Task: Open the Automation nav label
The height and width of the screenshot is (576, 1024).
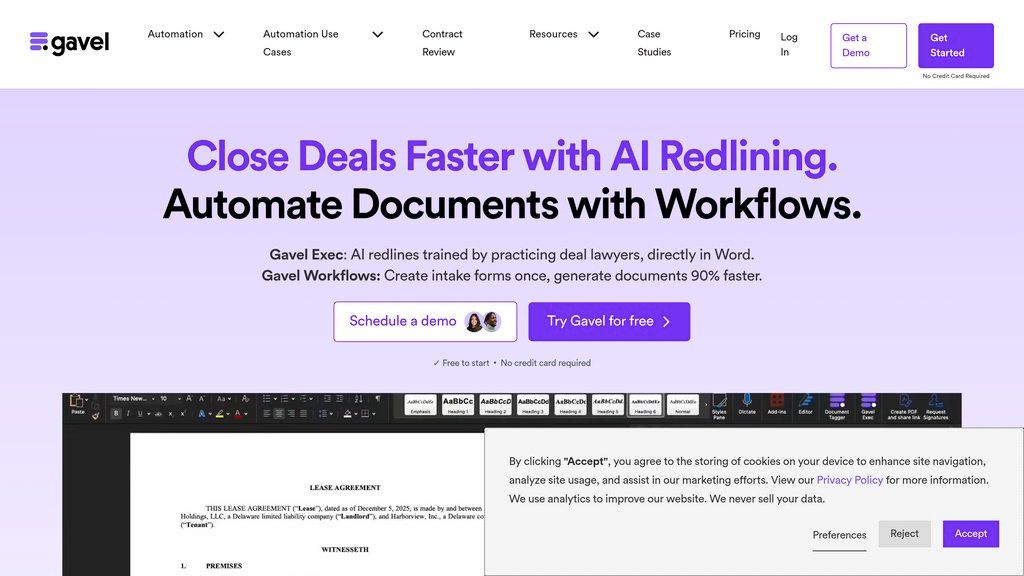Action: 175,34
